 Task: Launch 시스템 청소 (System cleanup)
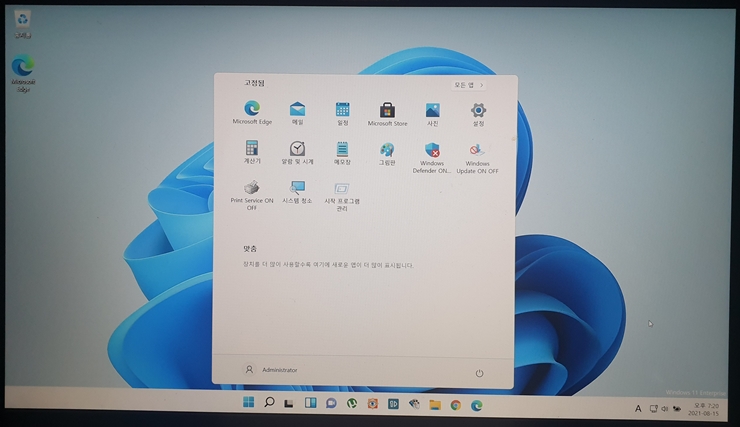point(297,192)
